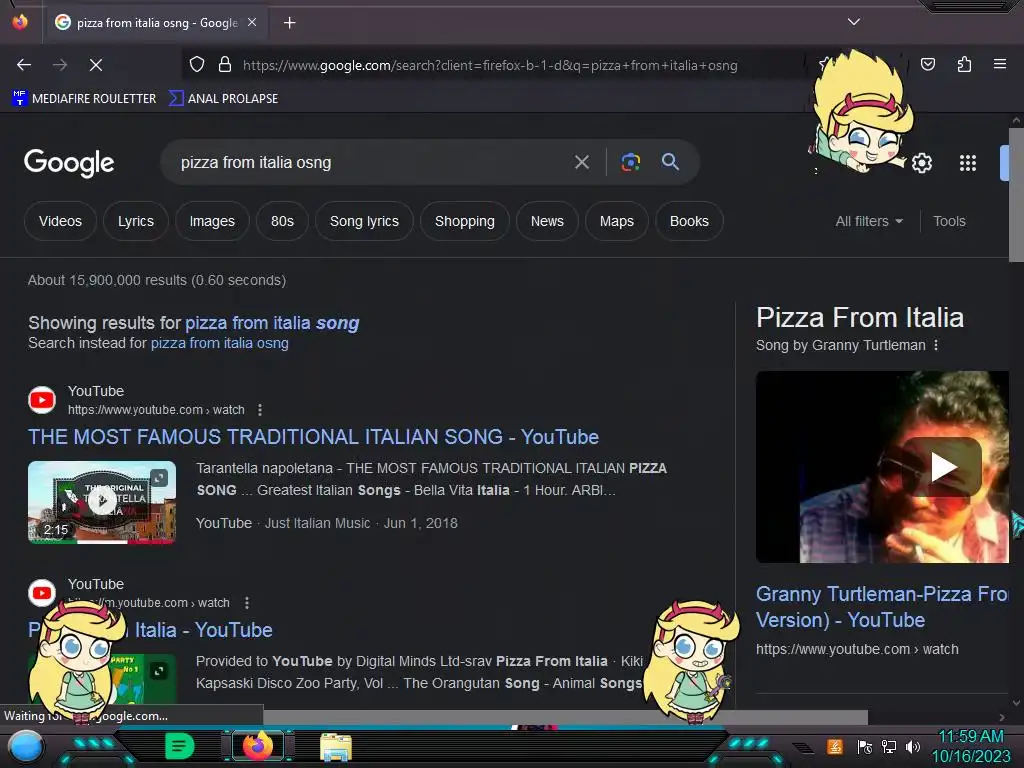The width and height of the screenshot is (1024, 768).
Task: Open the Firefox hamburger menu
Action: pyautogui.click(x=1000, y=64)
